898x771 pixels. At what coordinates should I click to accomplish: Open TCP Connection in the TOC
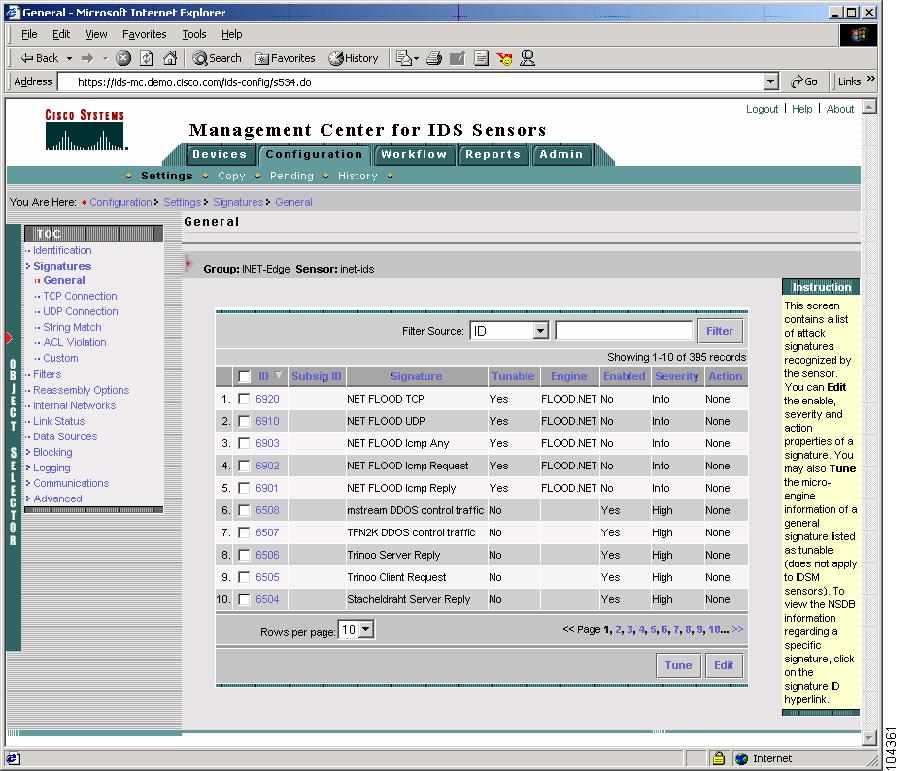pyautogui.click(x=80, y=296)
